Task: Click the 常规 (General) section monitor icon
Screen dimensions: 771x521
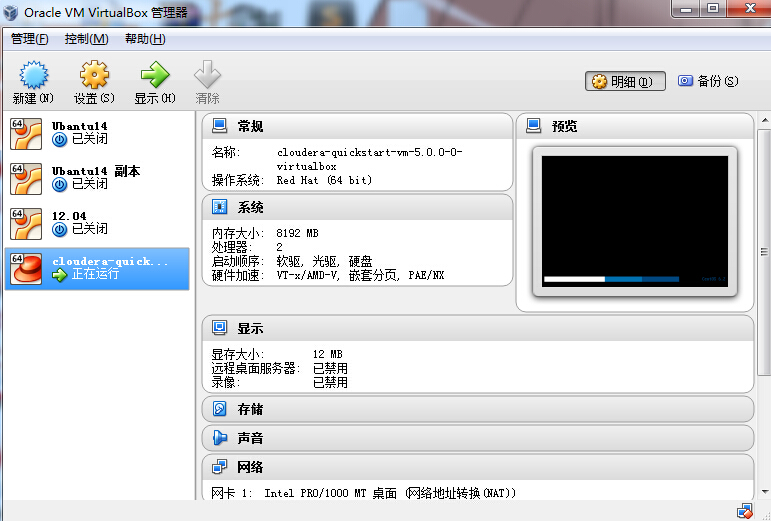Action: click(x=219, y=126)
